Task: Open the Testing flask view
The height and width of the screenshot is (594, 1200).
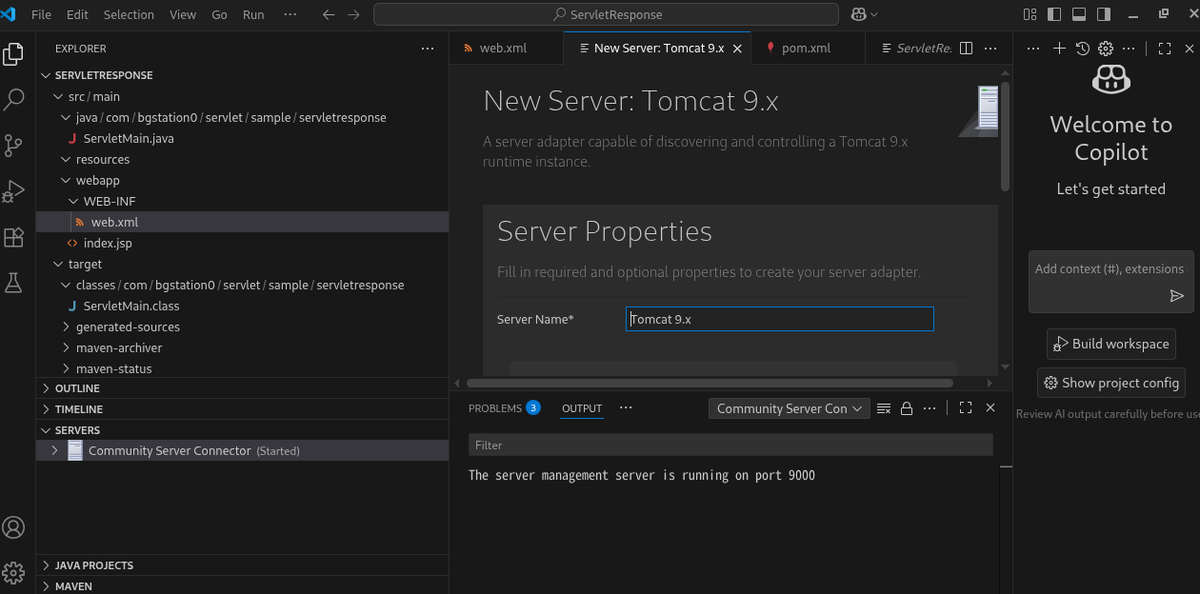Action: 14,283
